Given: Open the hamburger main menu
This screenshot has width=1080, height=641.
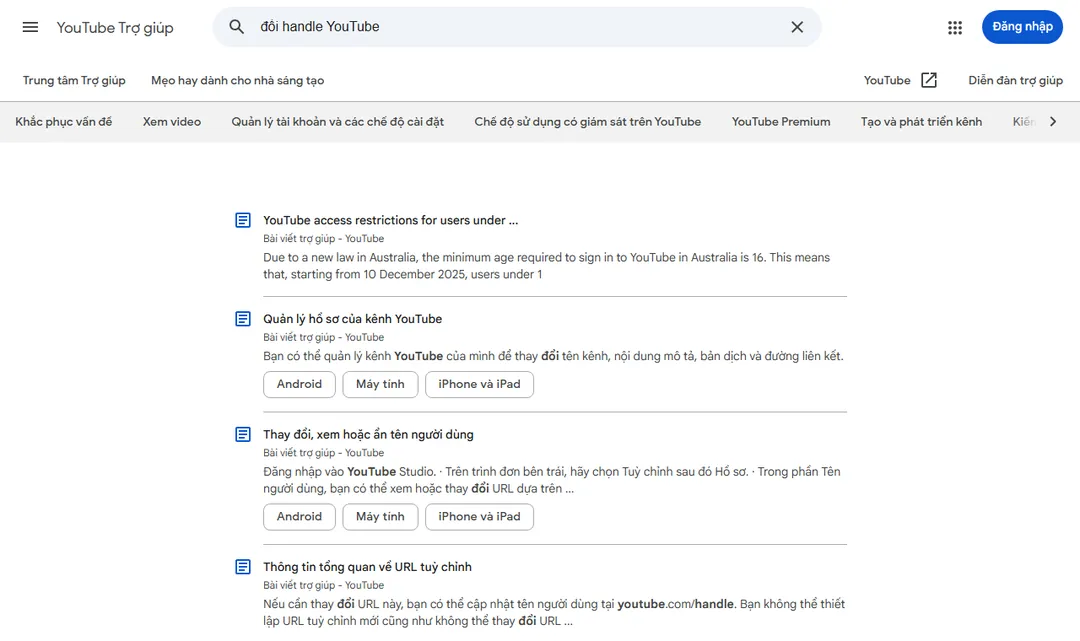Looking at the screenshot, I should [30, 27].
